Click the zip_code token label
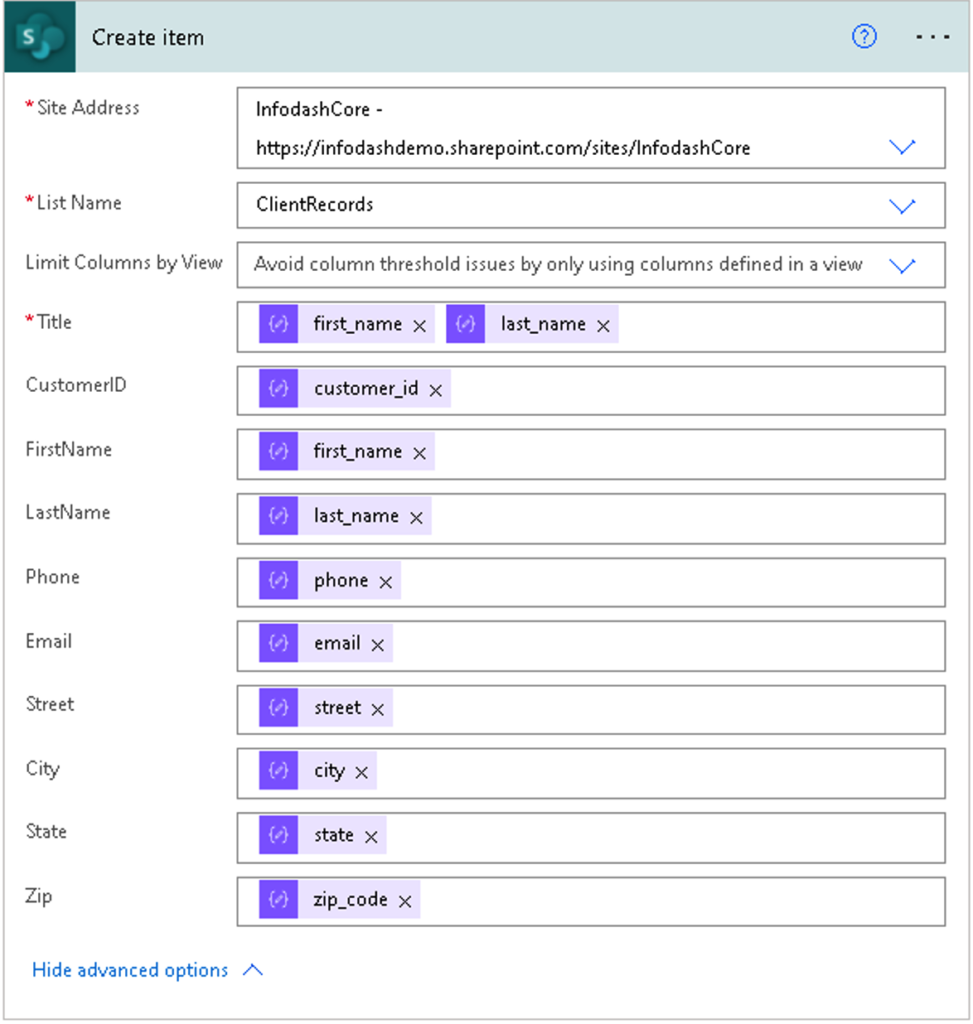The image size is (973, 1024). tap(350, 900)
